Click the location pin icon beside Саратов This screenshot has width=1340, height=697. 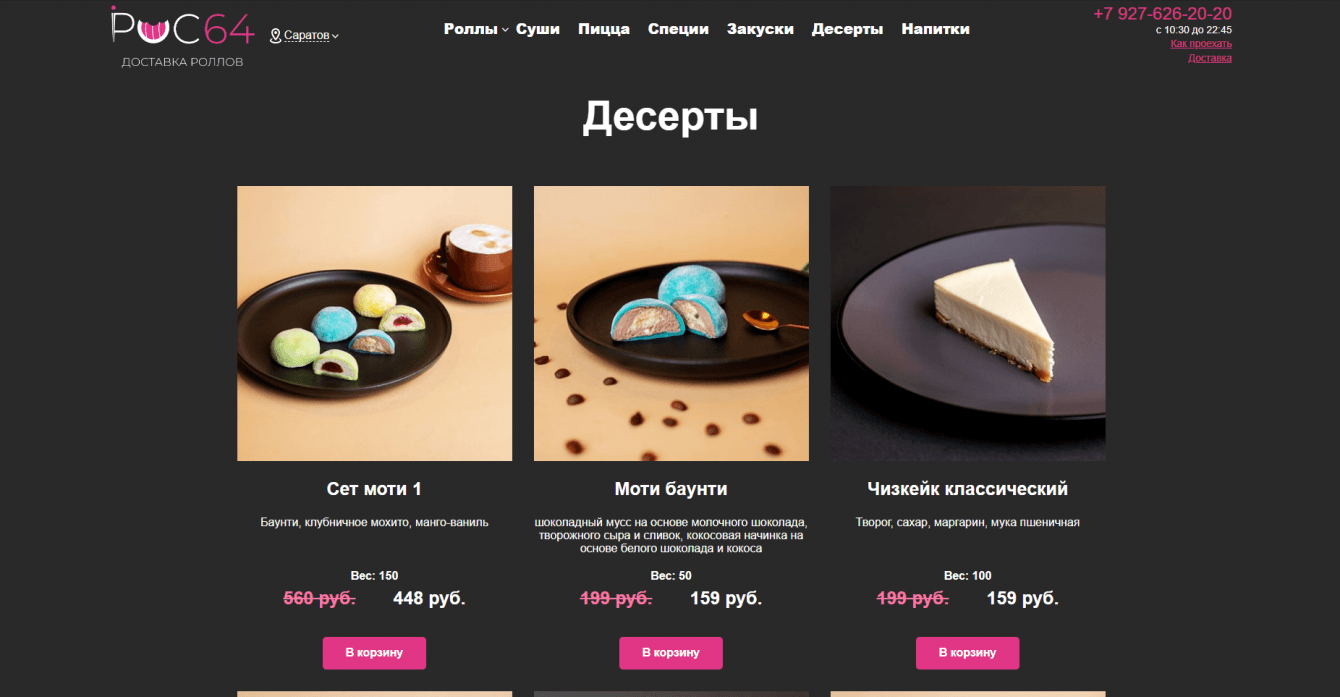point(275,36)
